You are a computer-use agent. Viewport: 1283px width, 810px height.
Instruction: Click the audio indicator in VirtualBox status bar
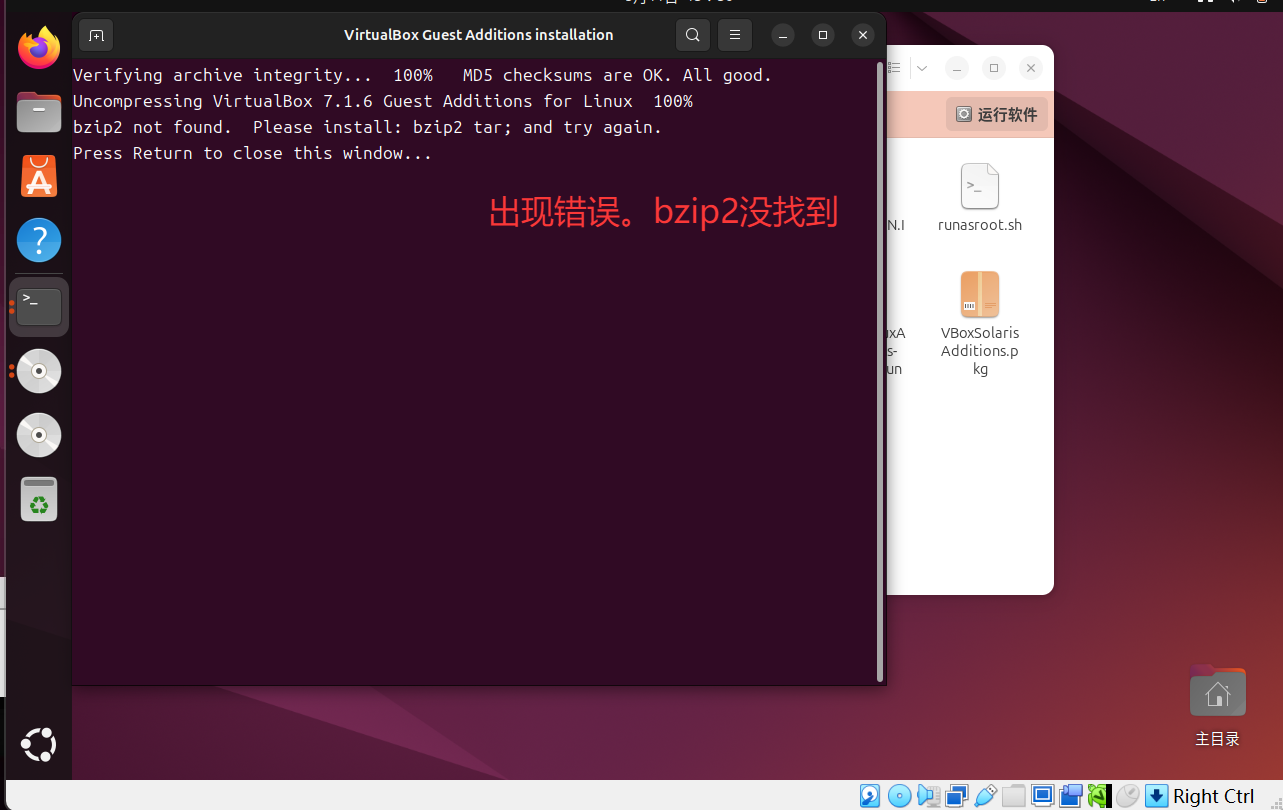[x=928, y=796]
